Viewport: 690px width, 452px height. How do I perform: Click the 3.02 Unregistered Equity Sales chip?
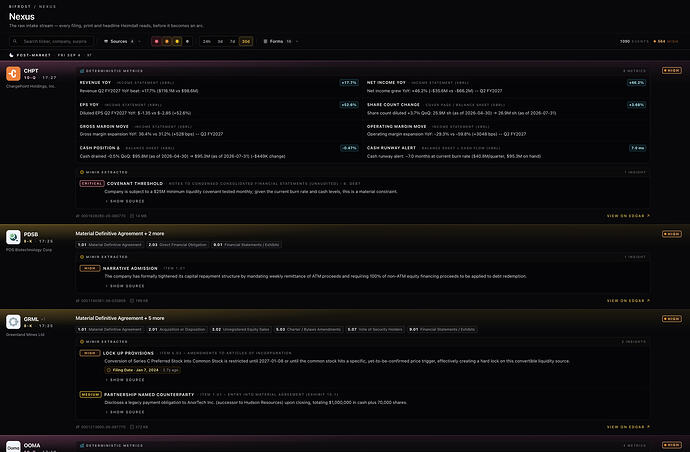point(241,330)
